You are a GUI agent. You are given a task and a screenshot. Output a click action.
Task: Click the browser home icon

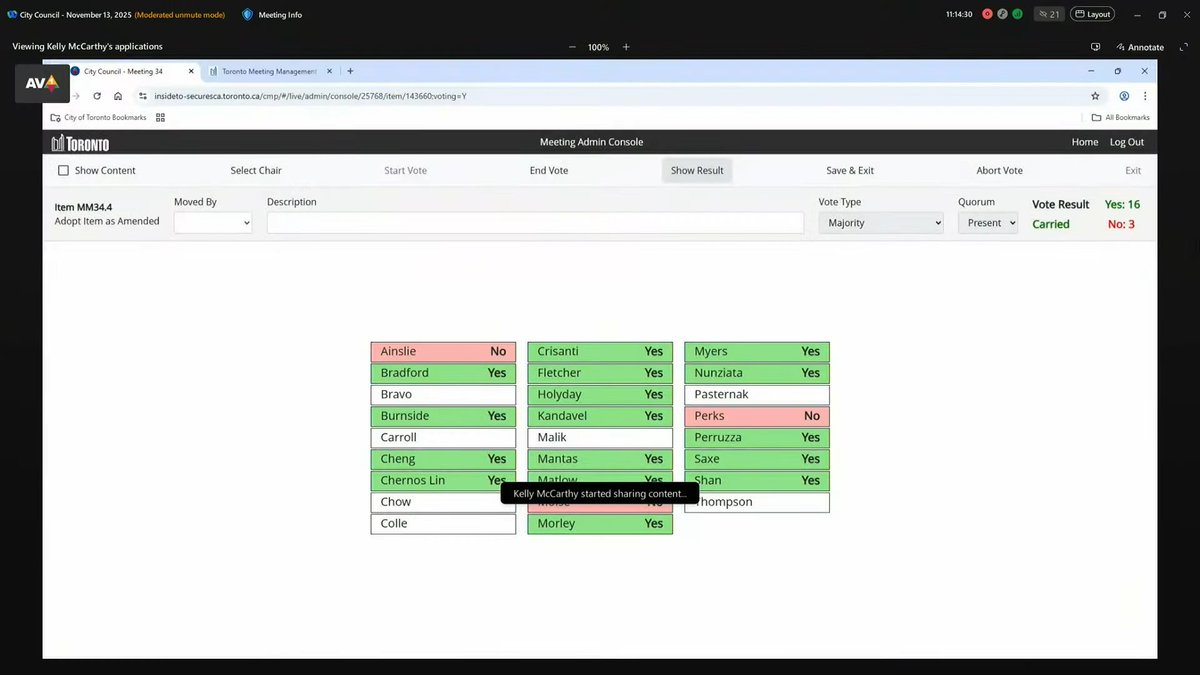coord(118,96)
